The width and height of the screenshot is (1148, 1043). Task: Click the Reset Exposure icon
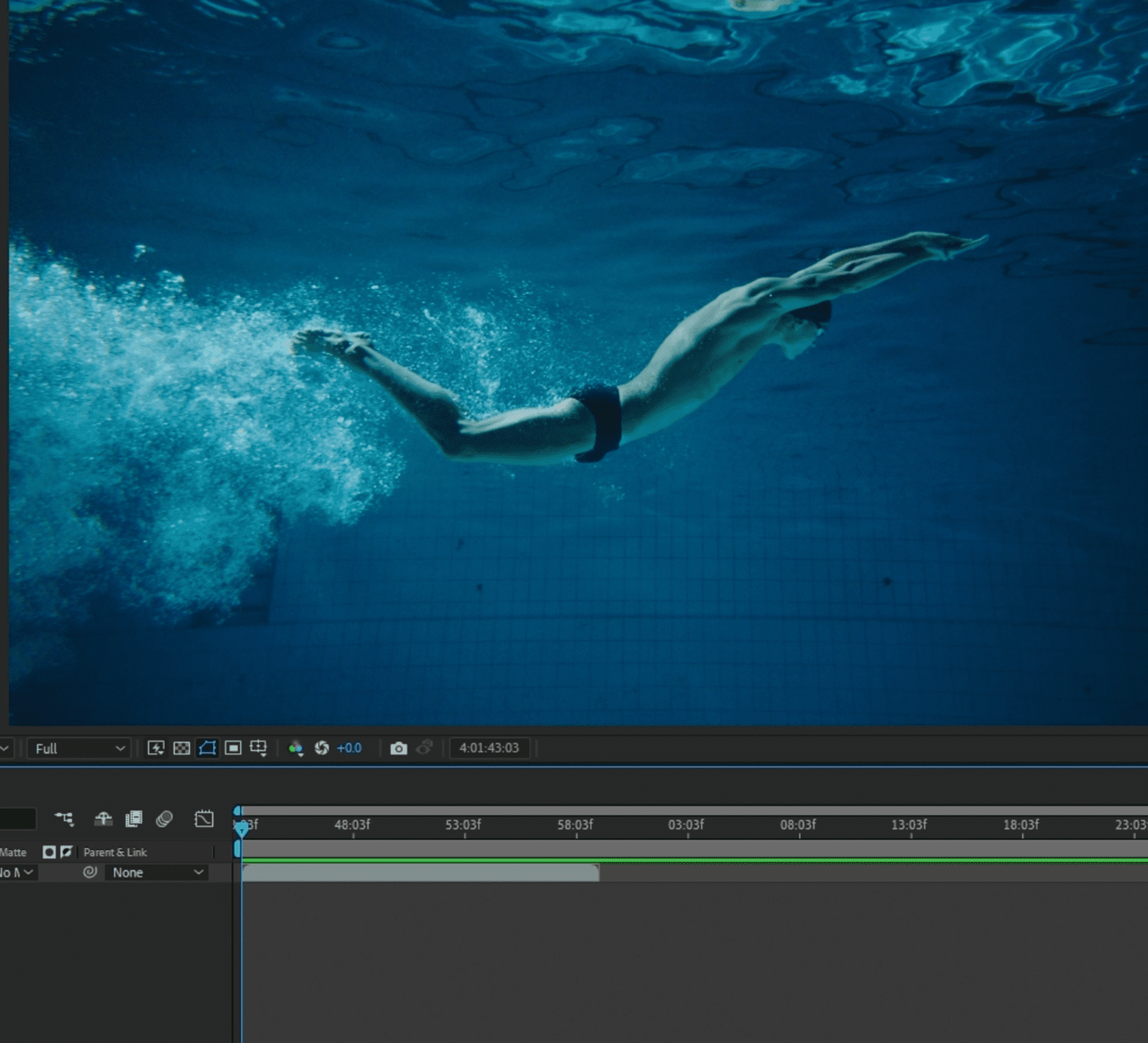(x=321, y=748)
